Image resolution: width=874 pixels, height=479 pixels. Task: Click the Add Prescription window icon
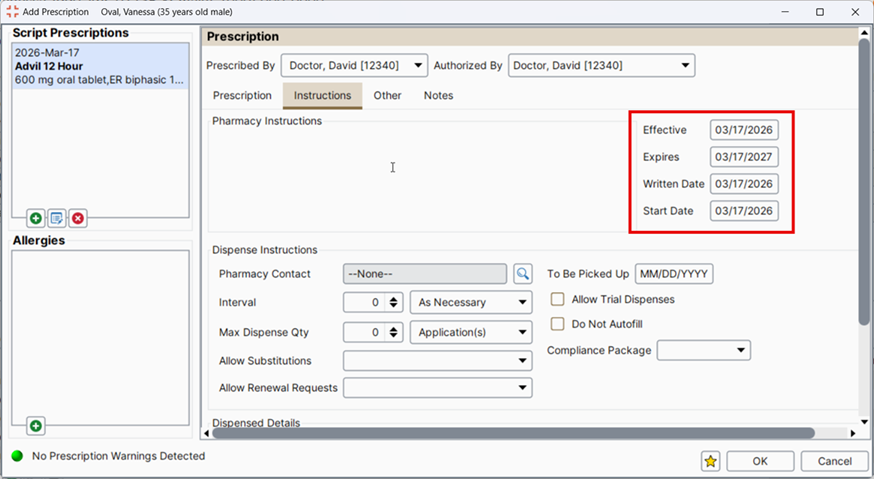pyautogui.click(x=12, y=11)
